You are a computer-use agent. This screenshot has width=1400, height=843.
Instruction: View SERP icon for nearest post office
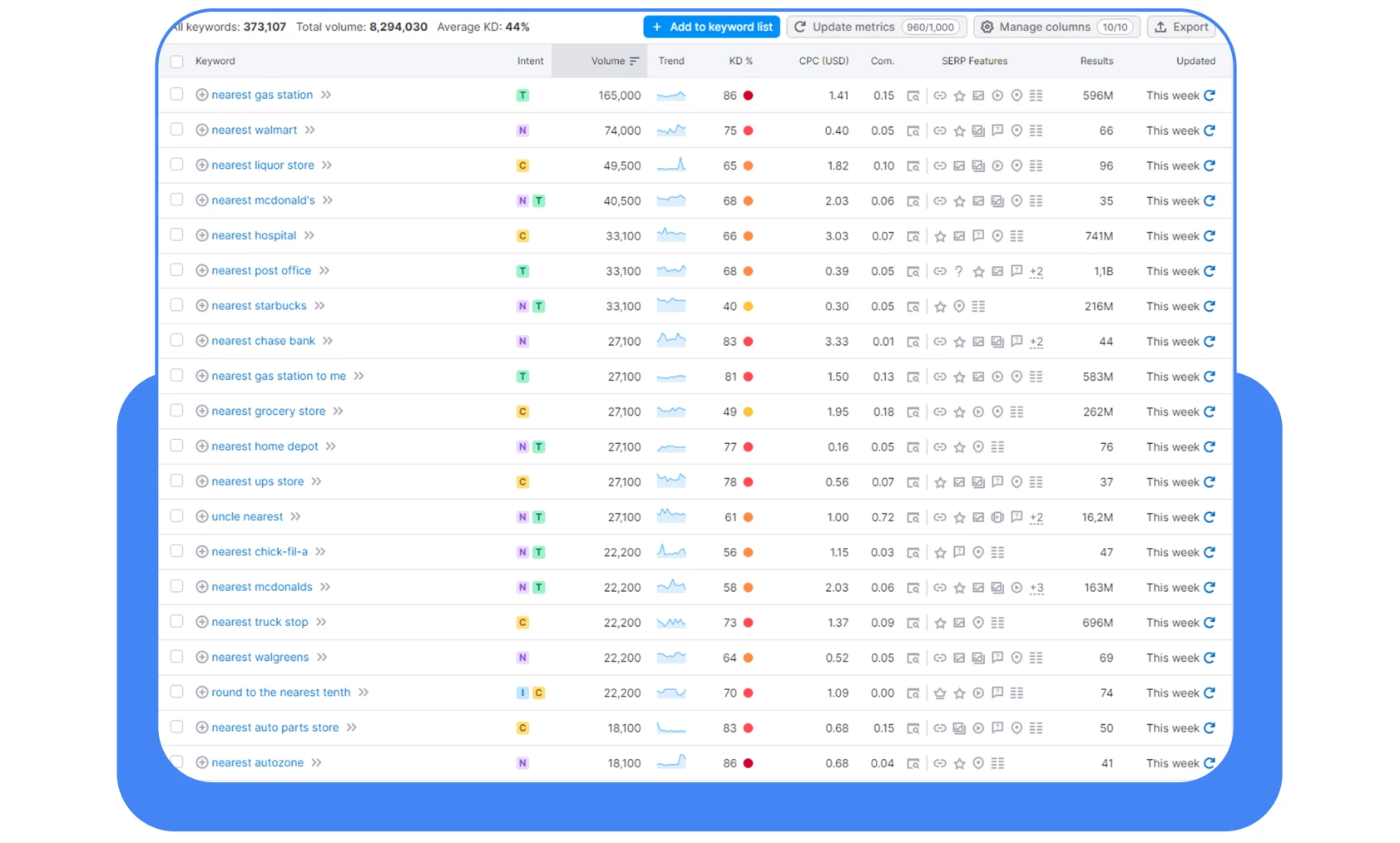point(913,271)
